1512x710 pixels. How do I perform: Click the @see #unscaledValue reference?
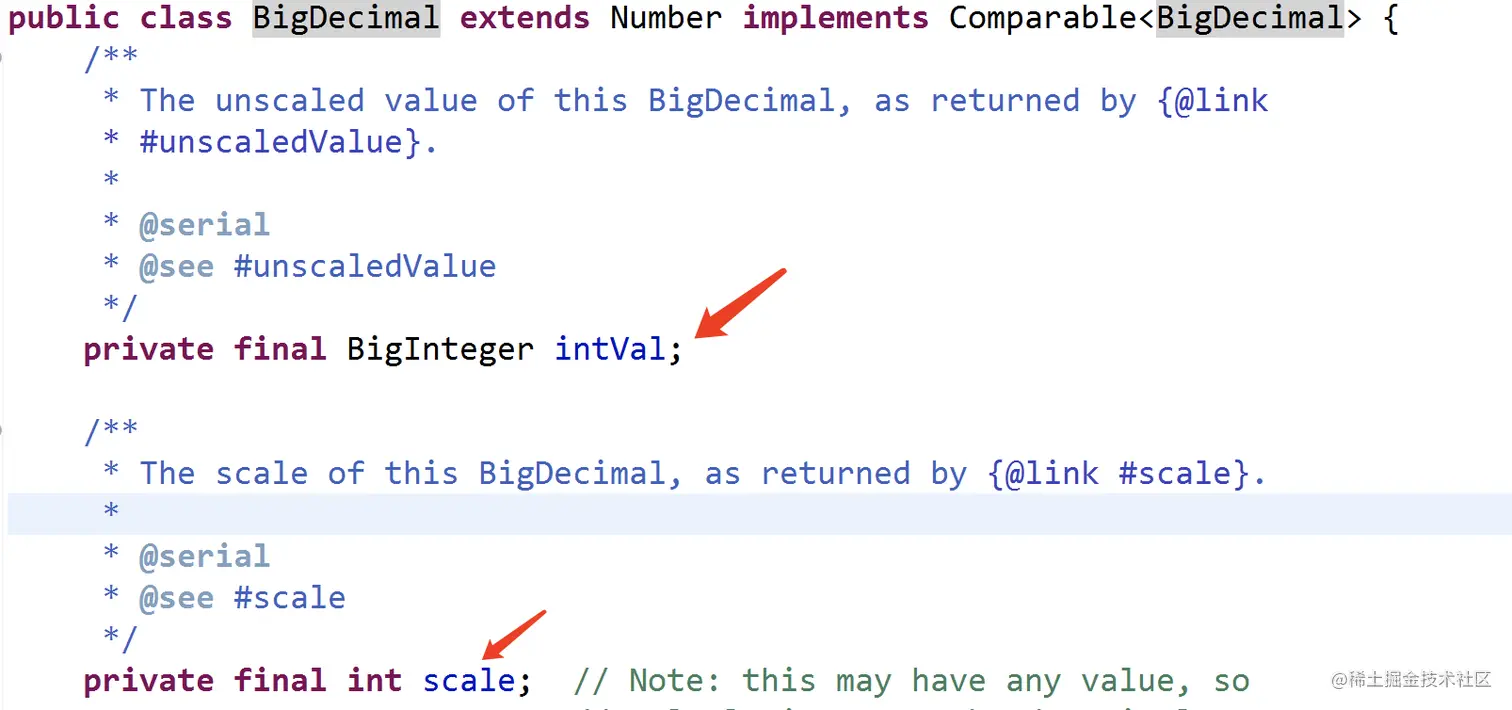(317, 266)
